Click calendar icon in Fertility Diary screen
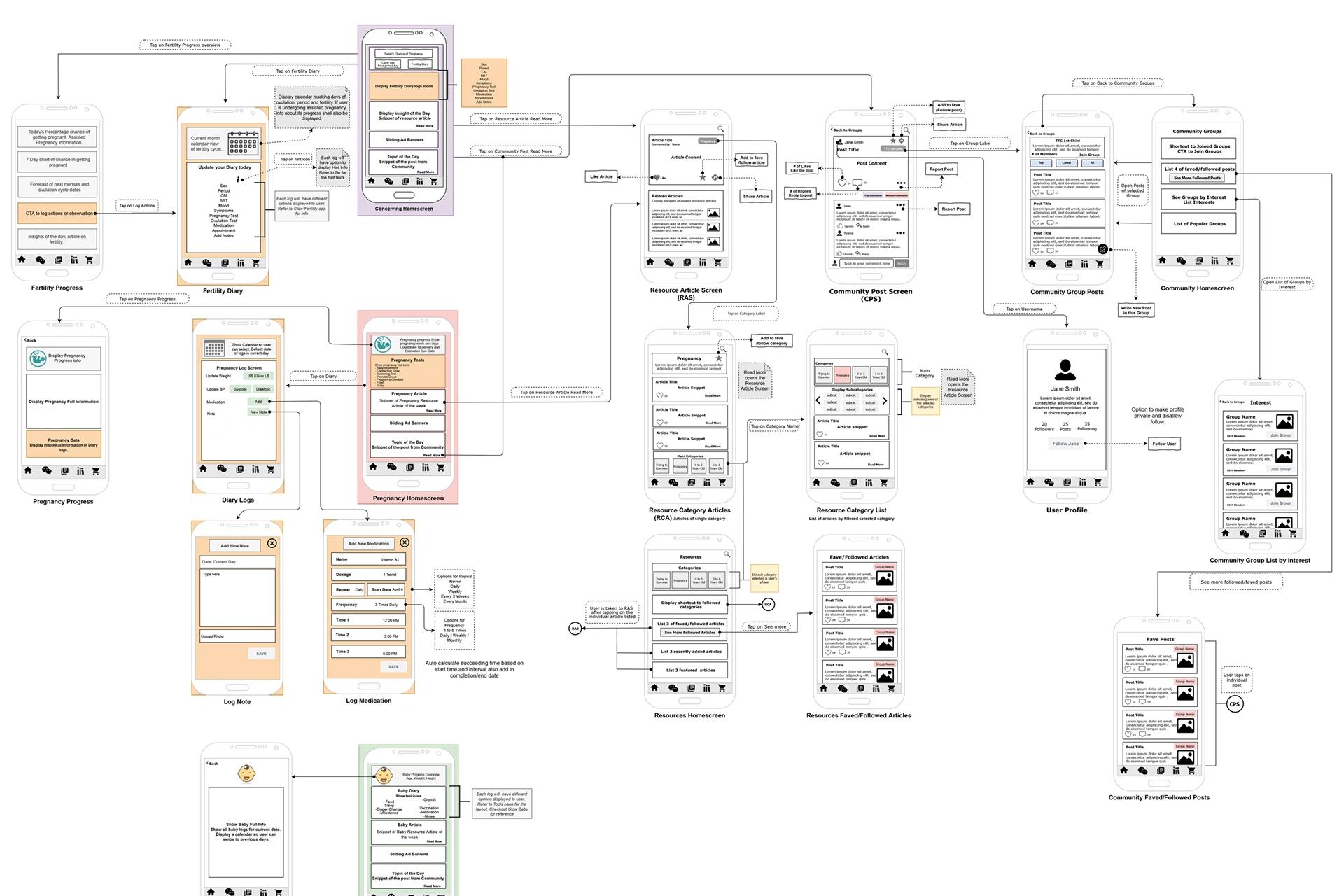Screen dimensions: 1344x896 [243, 143]
